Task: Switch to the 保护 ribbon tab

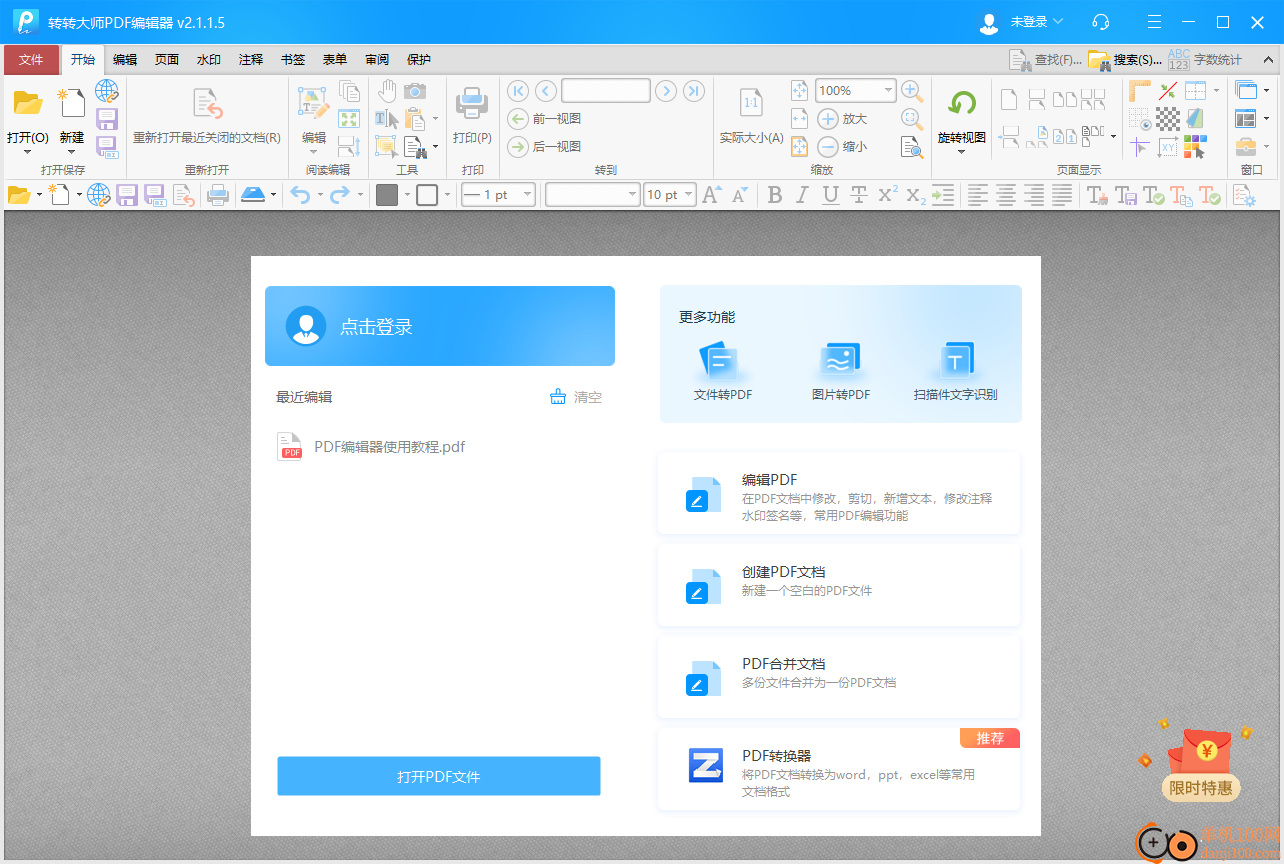Action: tap(419, 59)
